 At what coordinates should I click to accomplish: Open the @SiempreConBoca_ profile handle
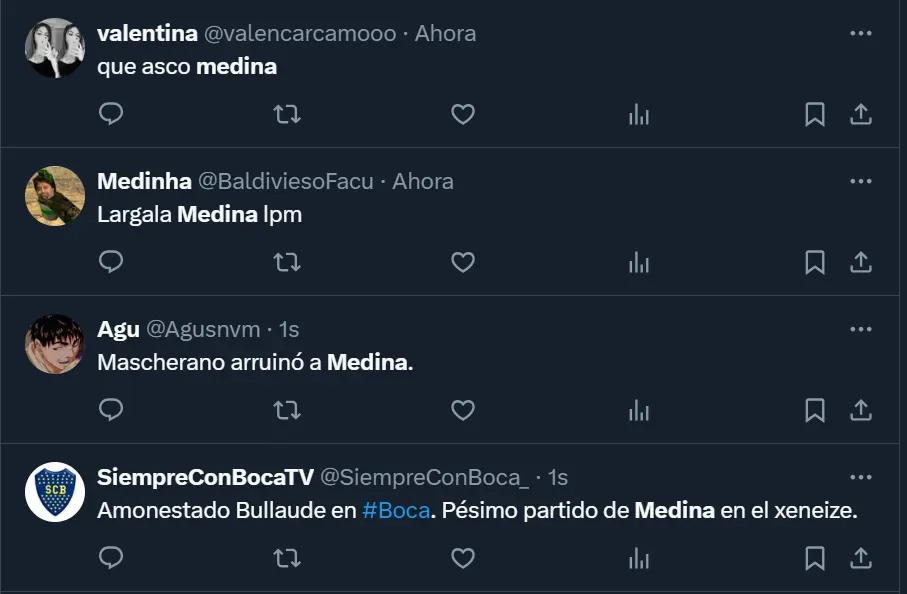pyautogui.click(x=424, y=478)
